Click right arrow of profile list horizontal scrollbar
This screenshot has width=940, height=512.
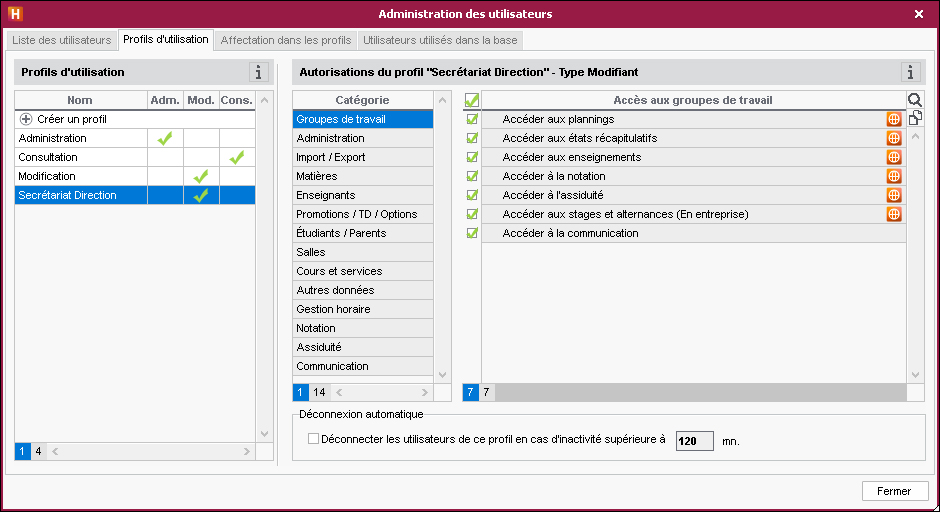[x=246, y=451]
